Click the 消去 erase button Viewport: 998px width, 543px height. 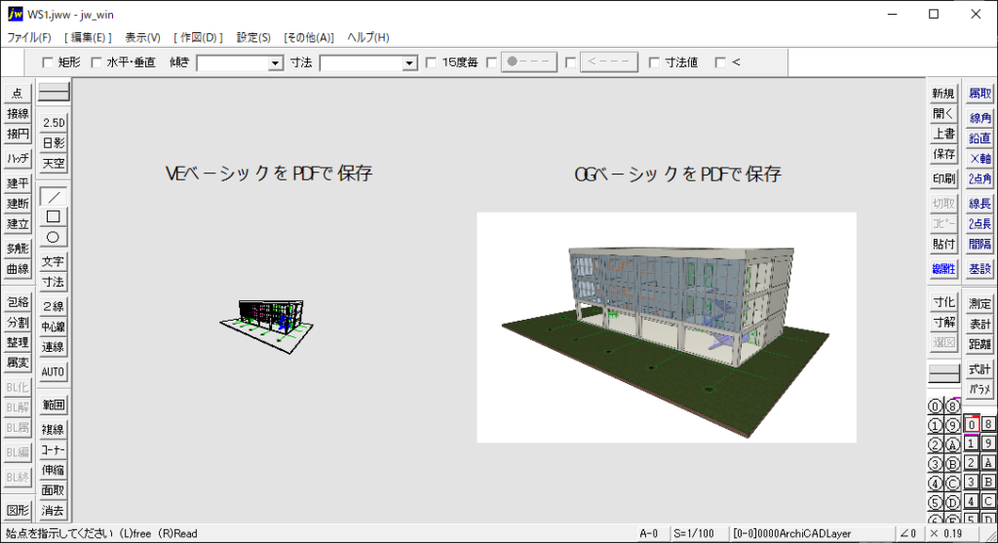[53, 511]
